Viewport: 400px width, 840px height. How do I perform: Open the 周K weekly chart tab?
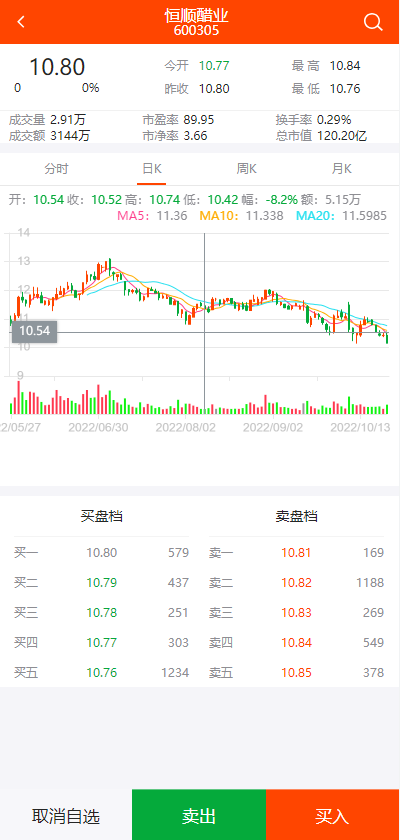[246, 169]
